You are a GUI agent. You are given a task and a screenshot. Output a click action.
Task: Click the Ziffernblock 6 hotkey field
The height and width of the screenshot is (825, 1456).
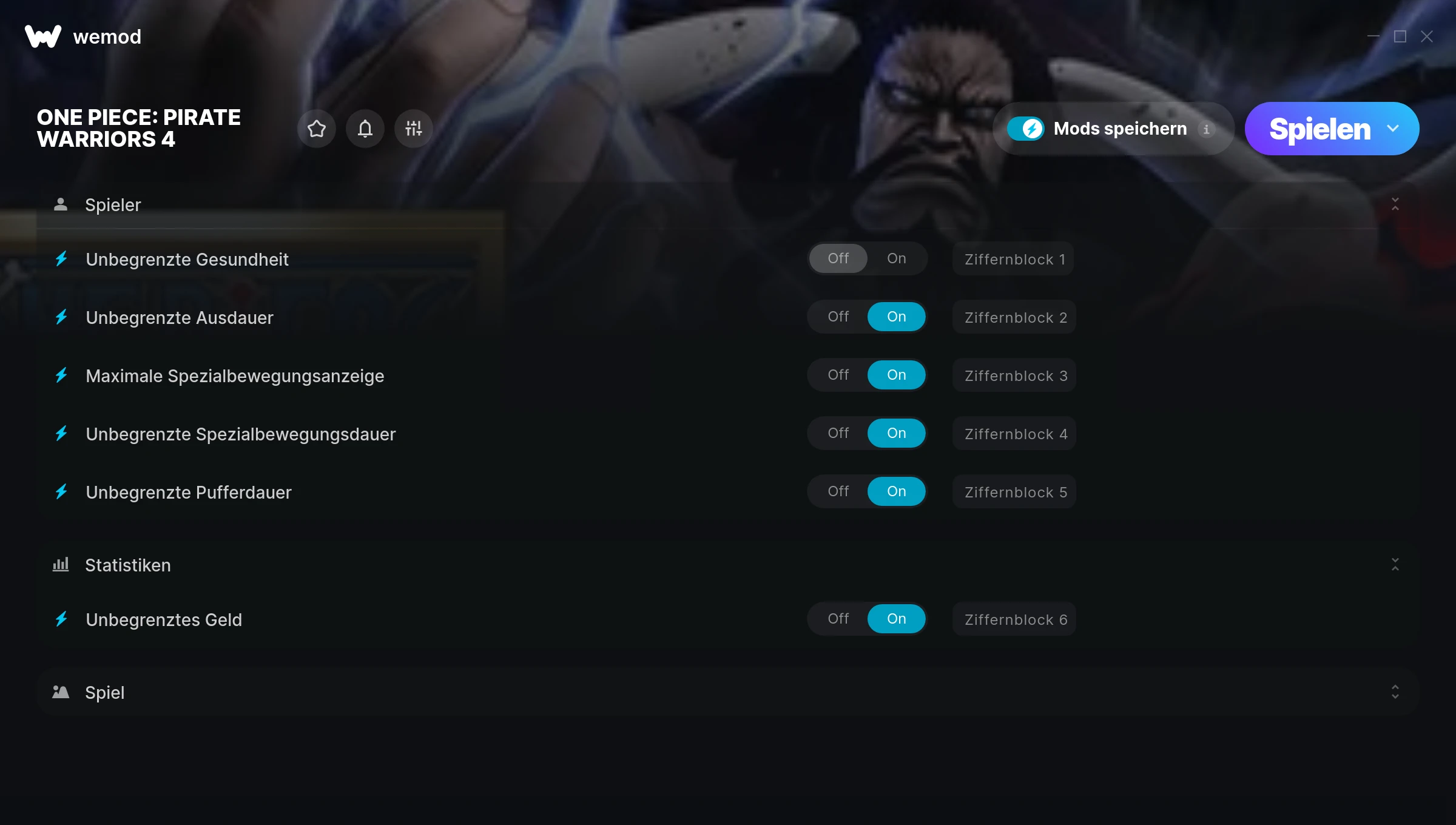[x=1014, y=619]
